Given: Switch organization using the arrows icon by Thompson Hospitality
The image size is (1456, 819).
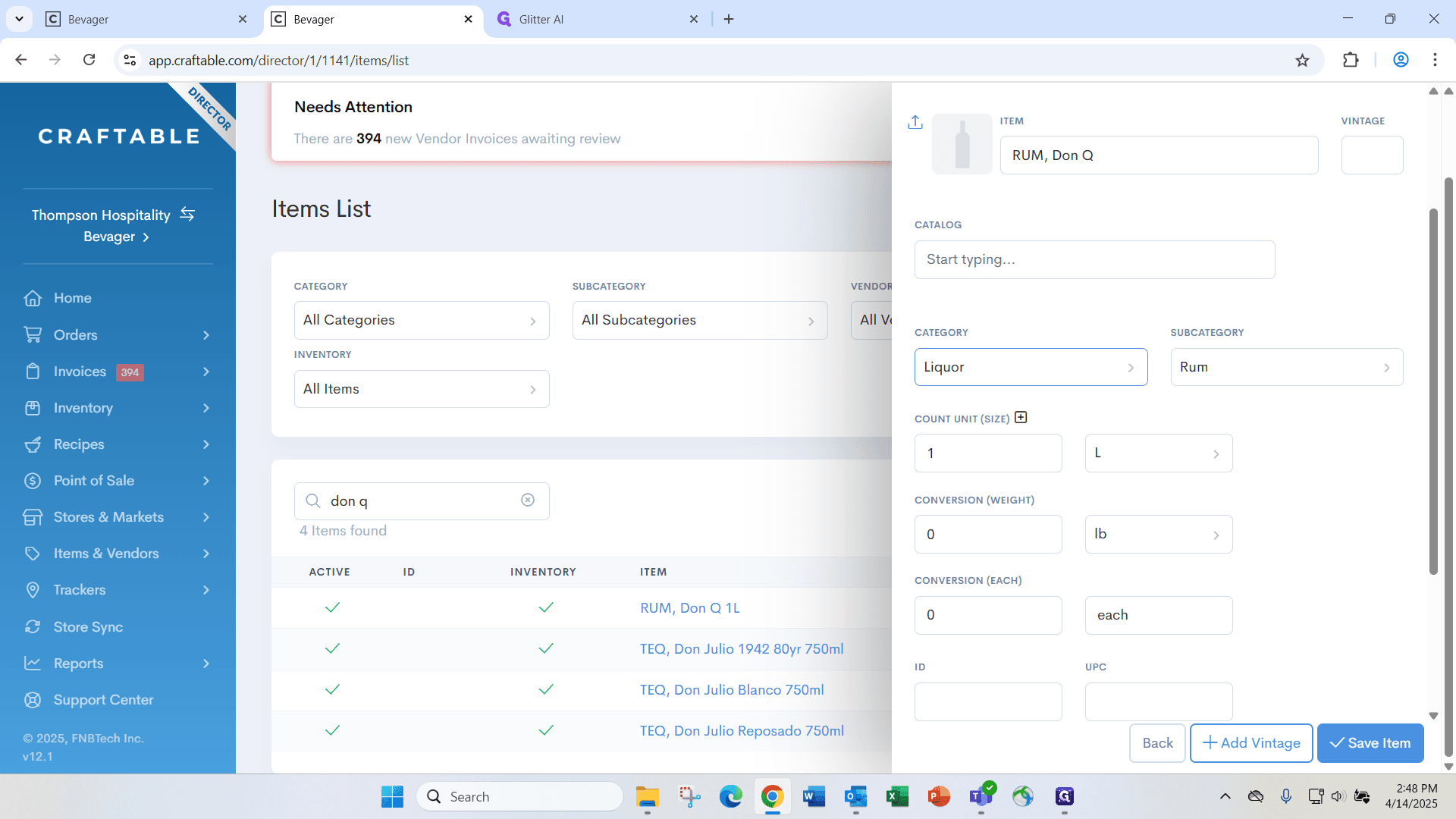Looking at the screenshot, I should (187, 215).
